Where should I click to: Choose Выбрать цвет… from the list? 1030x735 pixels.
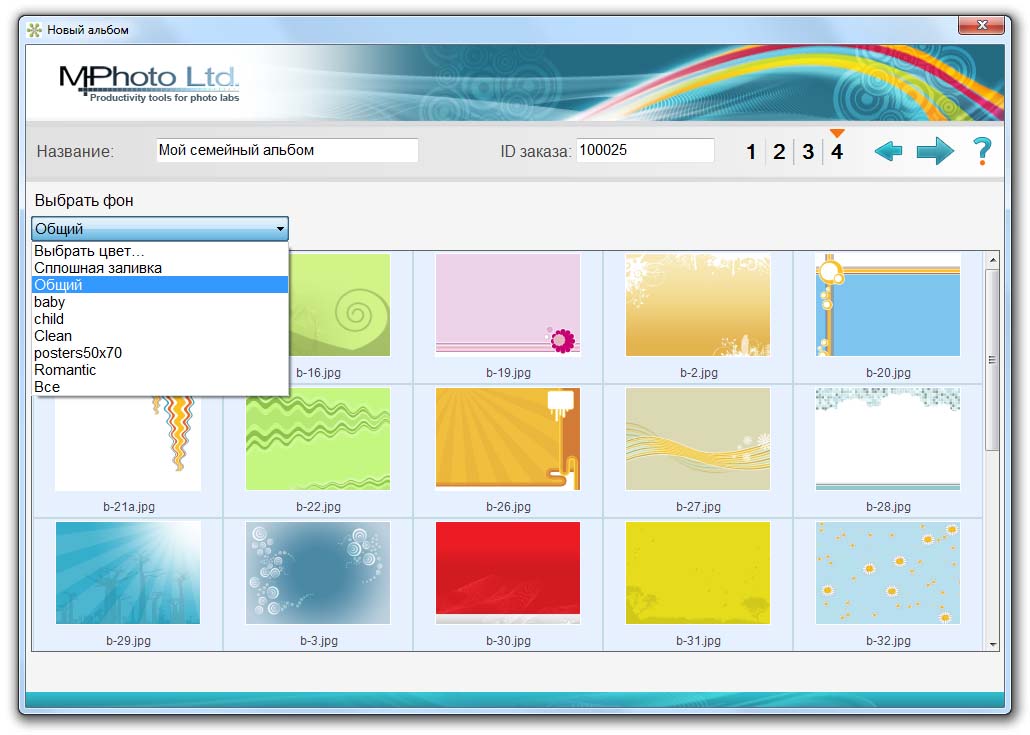click(x=160, y=251)
